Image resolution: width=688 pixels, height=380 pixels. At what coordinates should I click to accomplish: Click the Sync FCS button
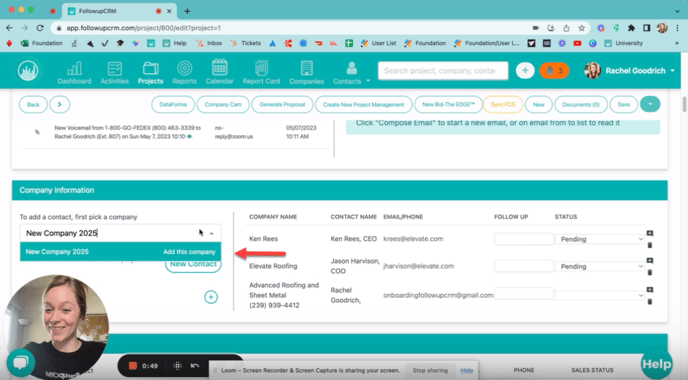coord(503,104)
